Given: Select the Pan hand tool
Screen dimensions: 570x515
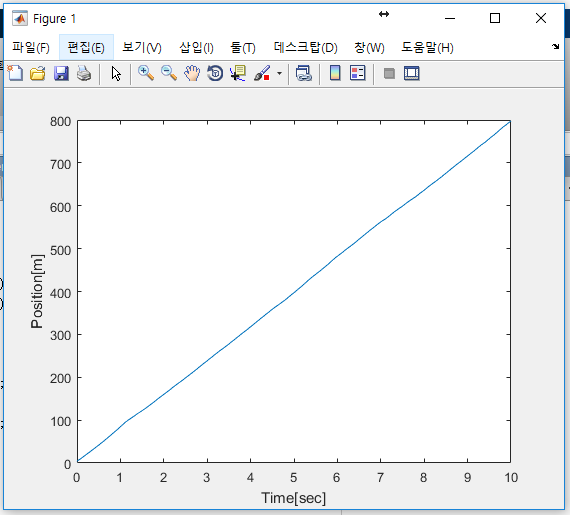Looking at the screenshot, I should point(192,73).
